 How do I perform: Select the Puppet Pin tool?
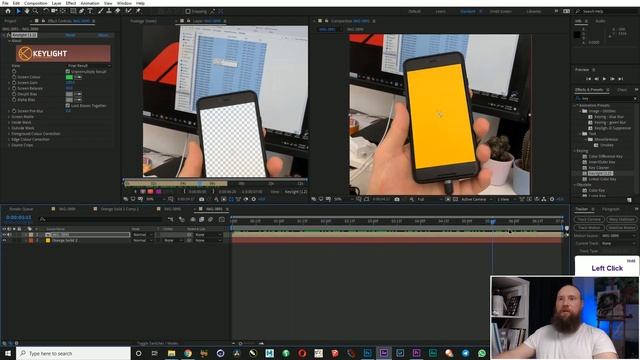pyautogui.click(x=138, y=11)
